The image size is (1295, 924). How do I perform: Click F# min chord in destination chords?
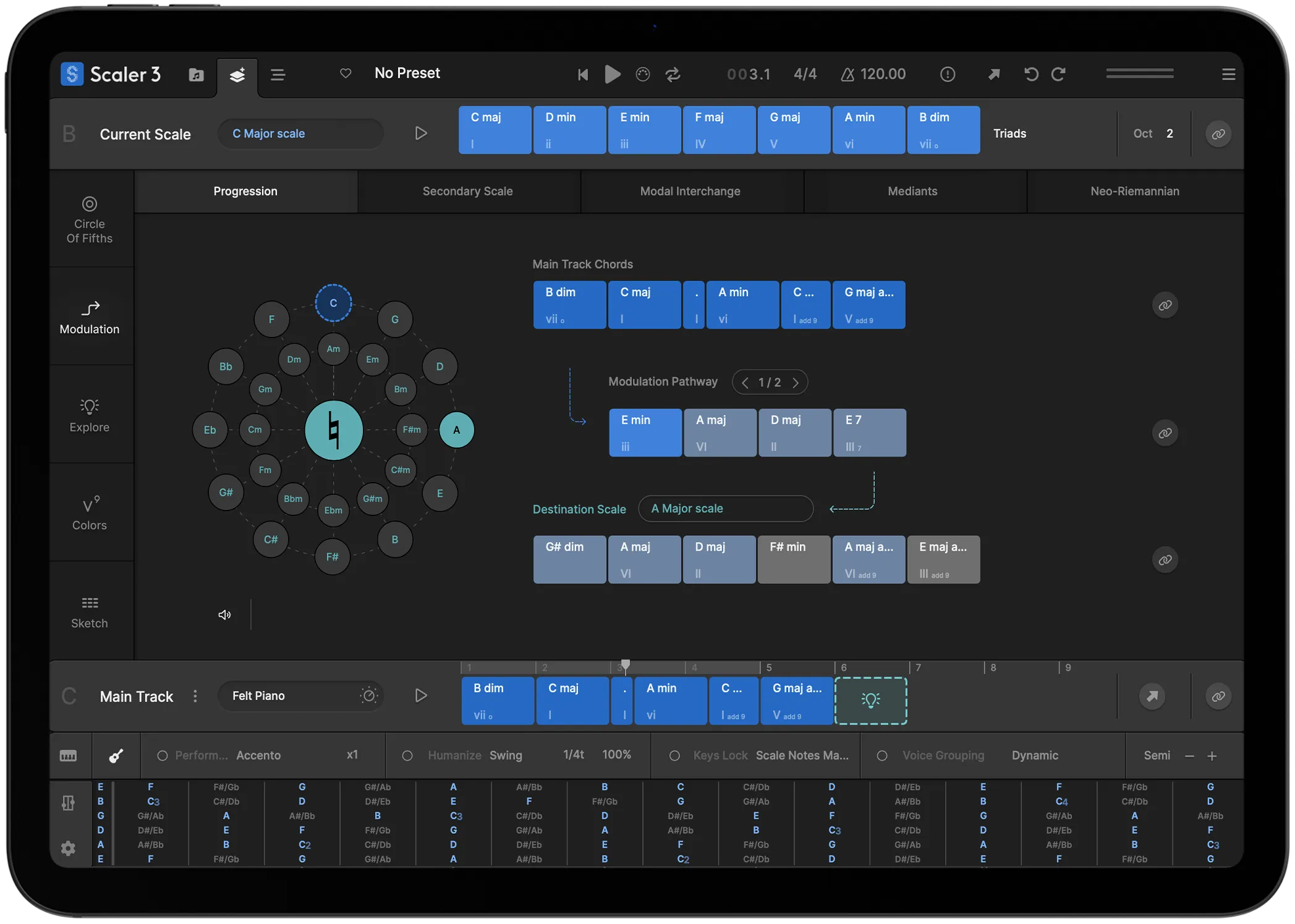tap(794, 559)
